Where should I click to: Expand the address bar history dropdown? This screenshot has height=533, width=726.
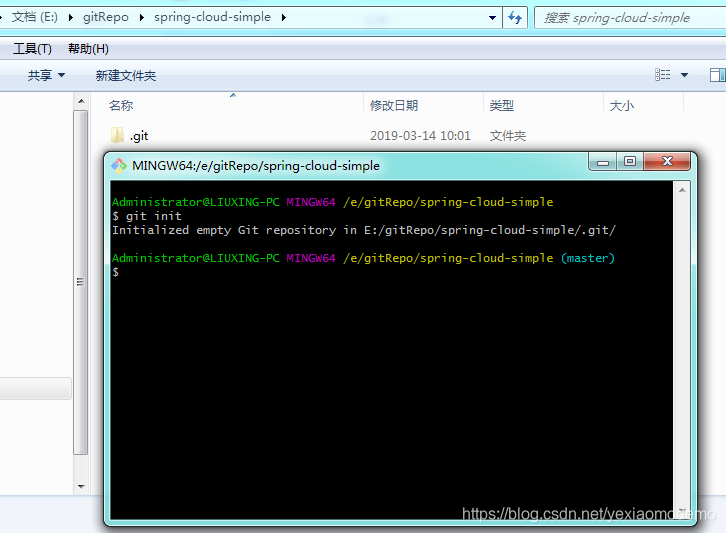[x=492, y=18]
